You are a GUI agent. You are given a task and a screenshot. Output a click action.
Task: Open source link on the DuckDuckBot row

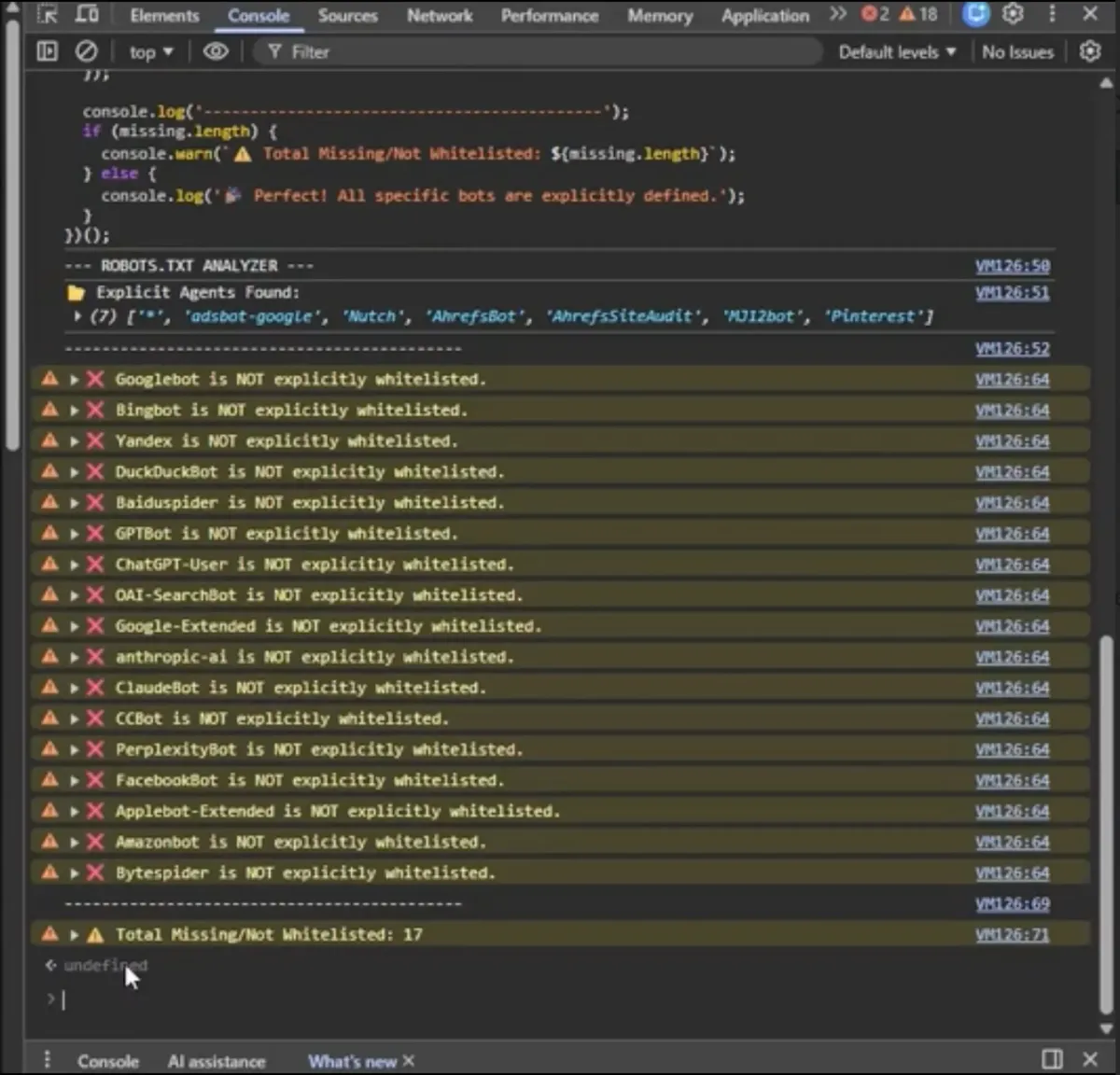point(1013,472)
